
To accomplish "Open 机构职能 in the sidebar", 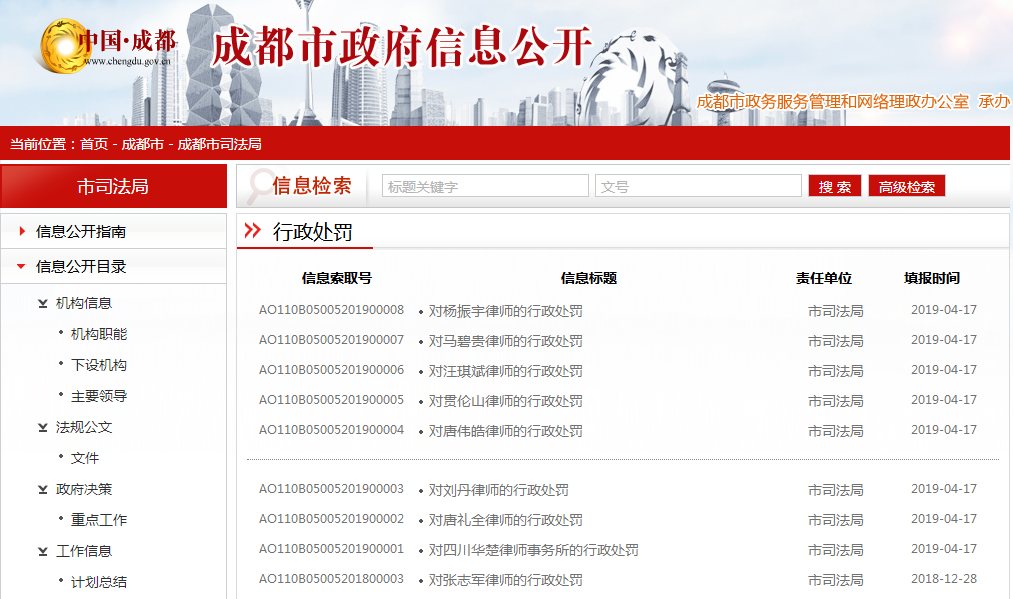I will point(99,334).
